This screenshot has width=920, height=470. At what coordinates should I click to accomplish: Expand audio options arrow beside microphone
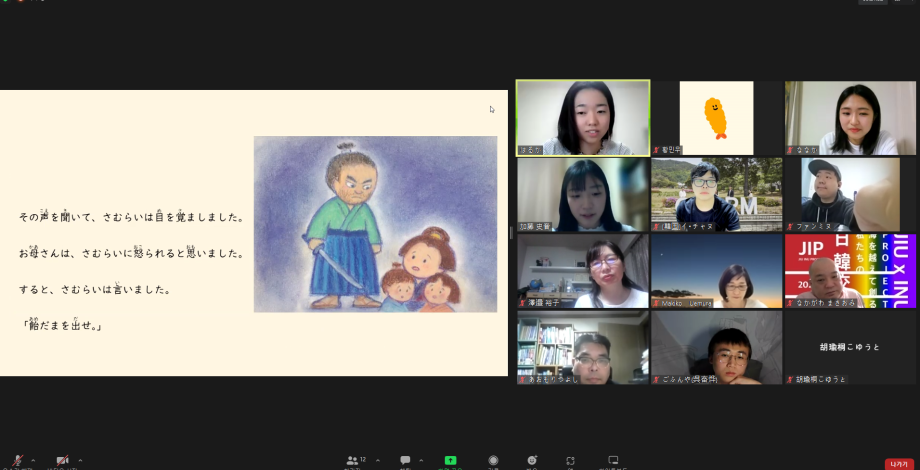33,460
